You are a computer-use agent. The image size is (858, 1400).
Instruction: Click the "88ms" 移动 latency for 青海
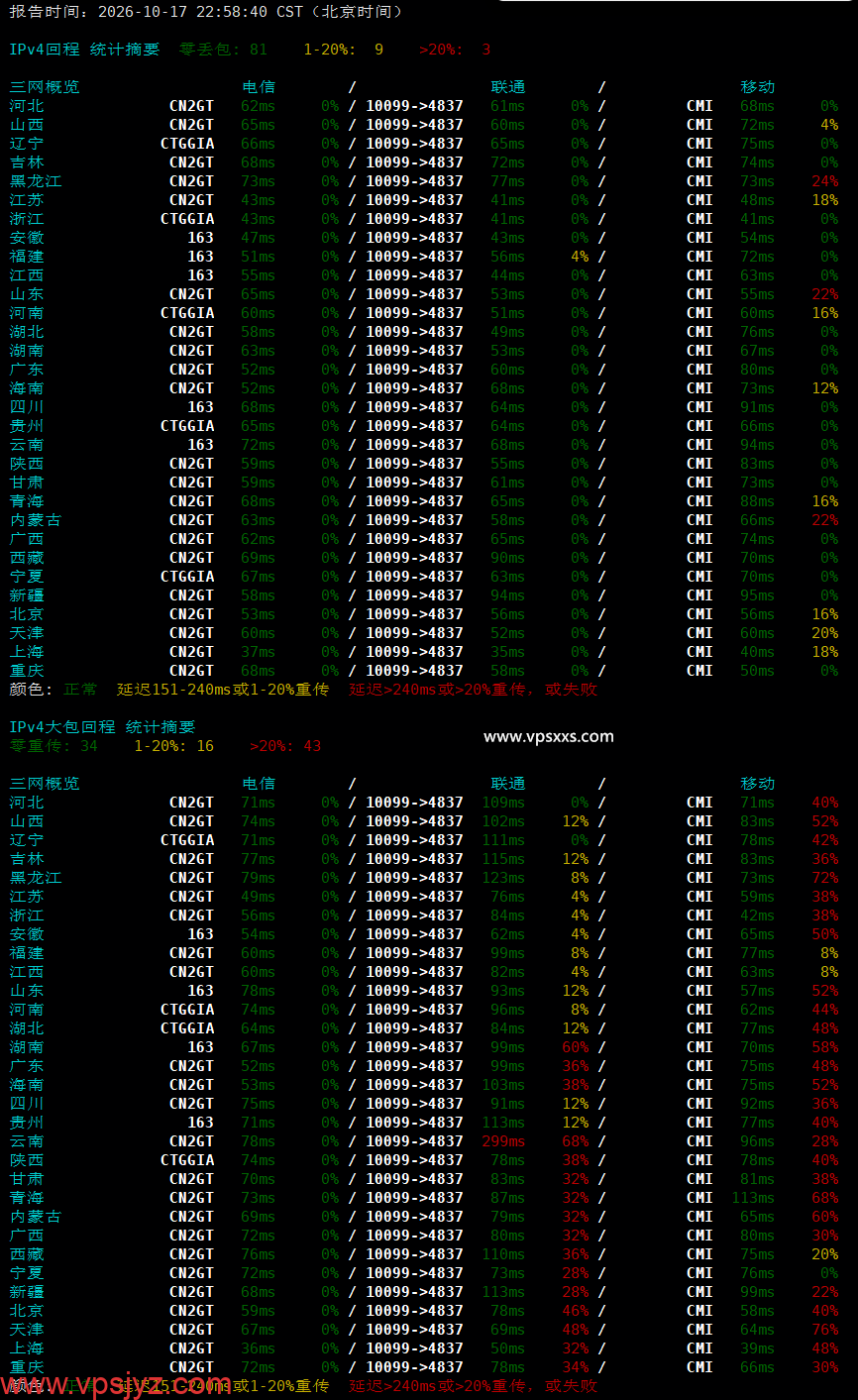[x=757, y=501]
